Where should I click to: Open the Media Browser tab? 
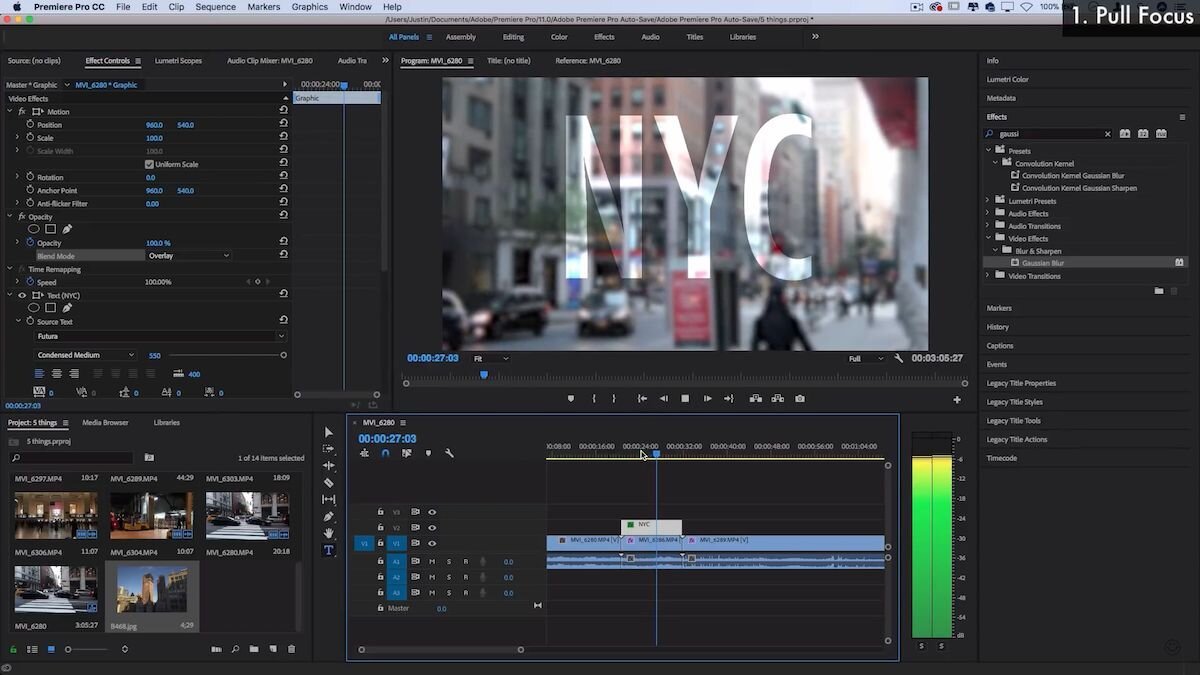click(x=105, y=423)
